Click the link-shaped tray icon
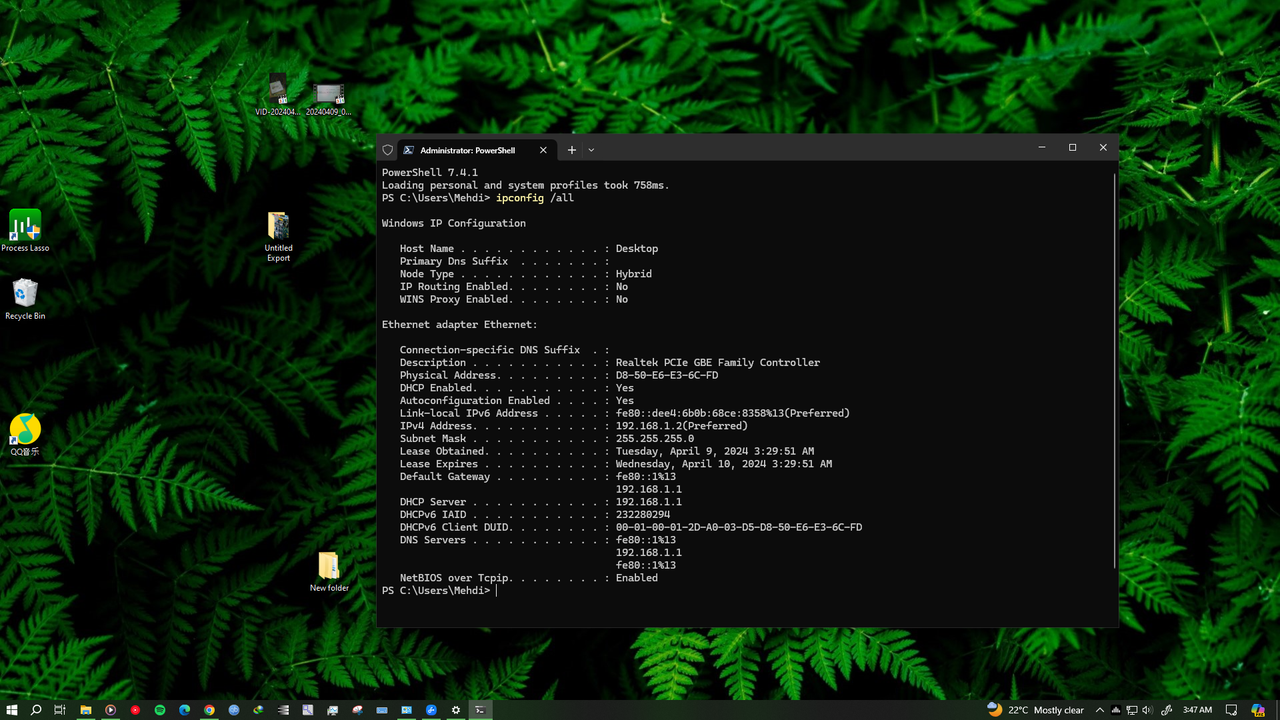The height and width of the screenshot is (720, 1280). click(x=1166, y=710)
